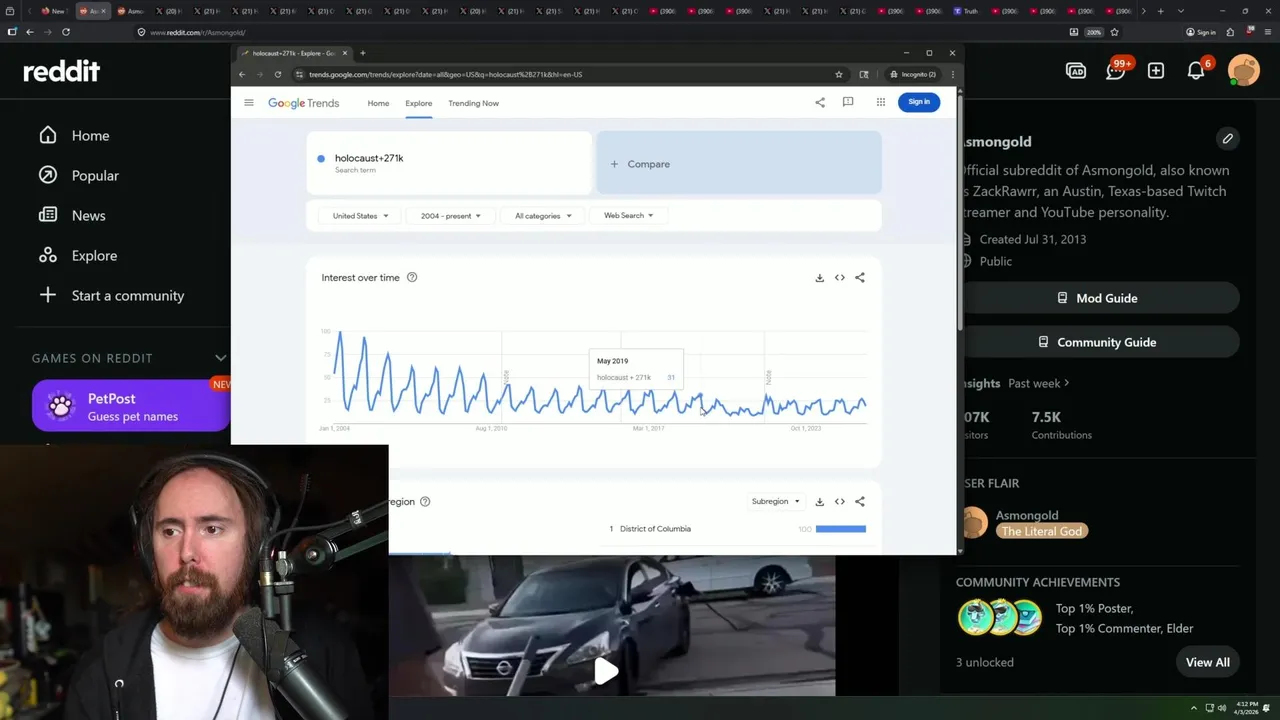Open the Google Trends hamburger menu

click(x=249, y=102)
